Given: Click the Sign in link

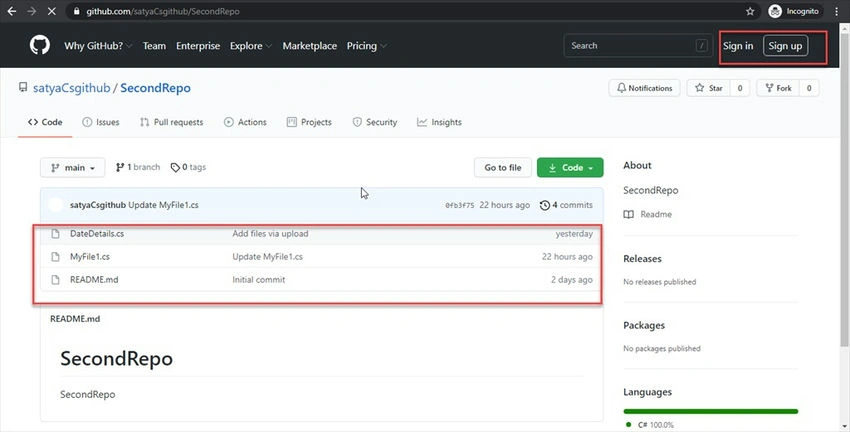Looking at the screenshot, I should pos(738,46).
